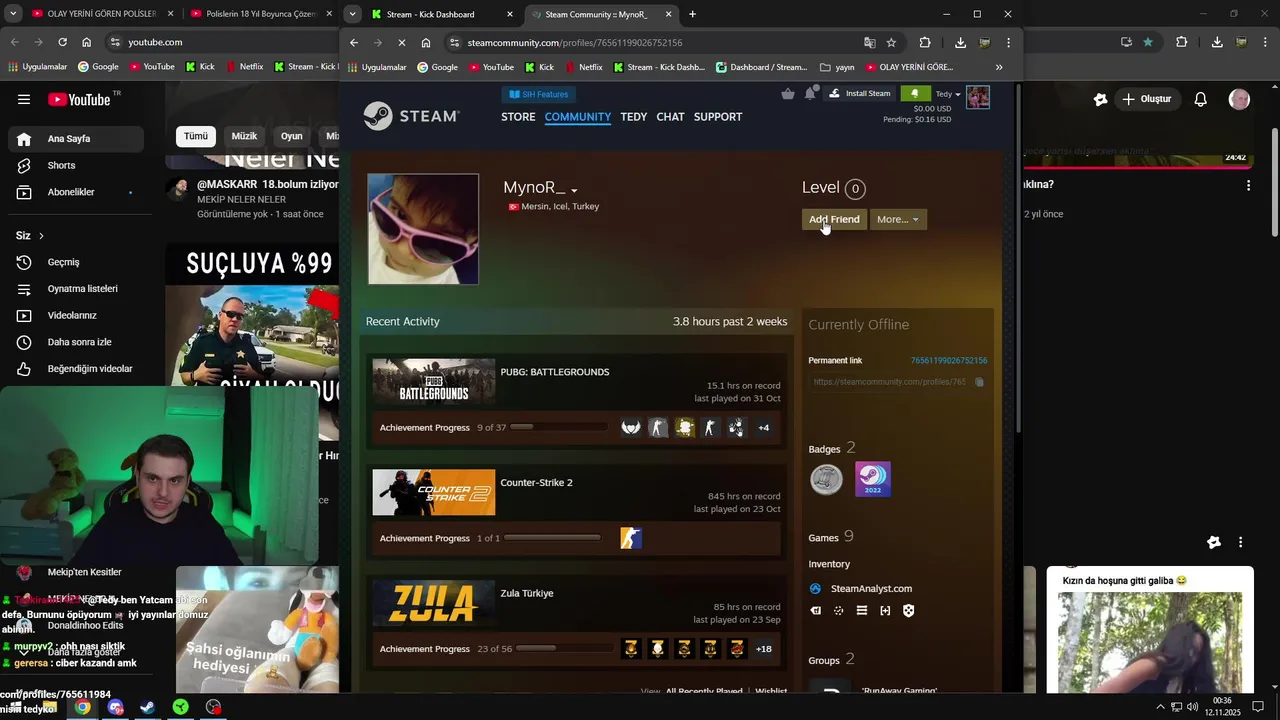This screenshot has width=1280, height=720.
Task: Stop loading the Steam page
Action: click(400, 43)
